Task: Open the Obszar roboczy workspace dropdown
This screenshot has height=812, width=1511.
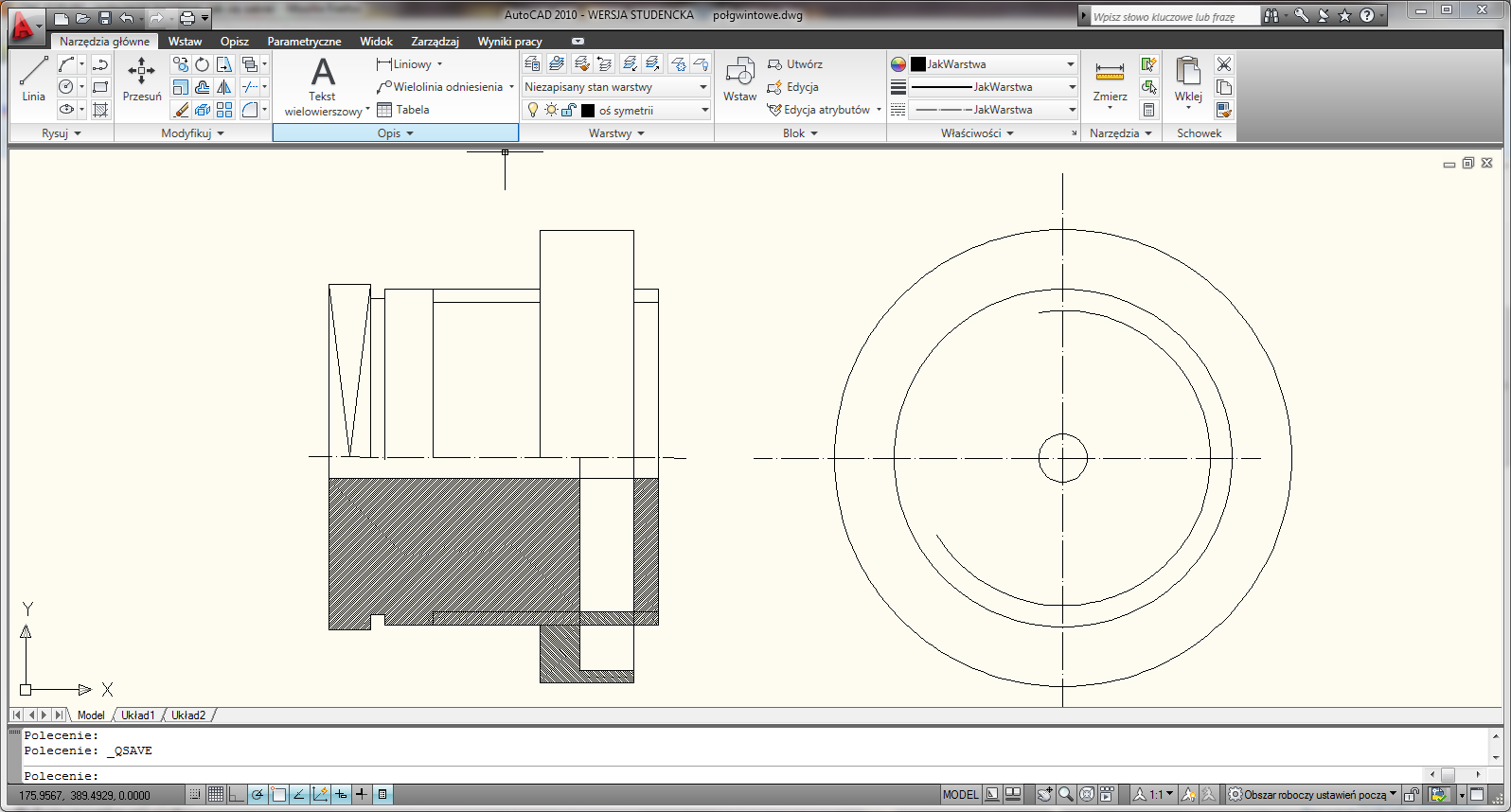Action: click(1312, 795)
